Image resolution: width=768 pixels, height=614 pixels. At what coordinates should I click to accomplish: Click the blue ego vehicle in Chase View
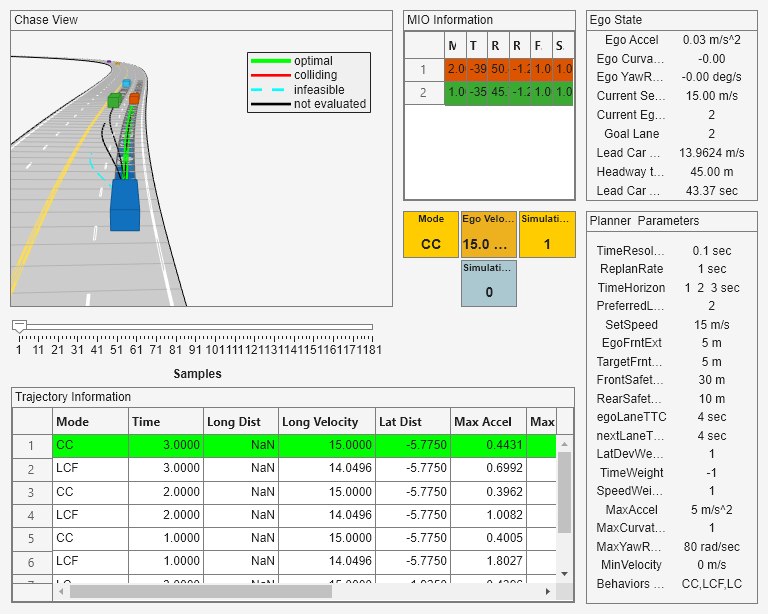[125, 207]
